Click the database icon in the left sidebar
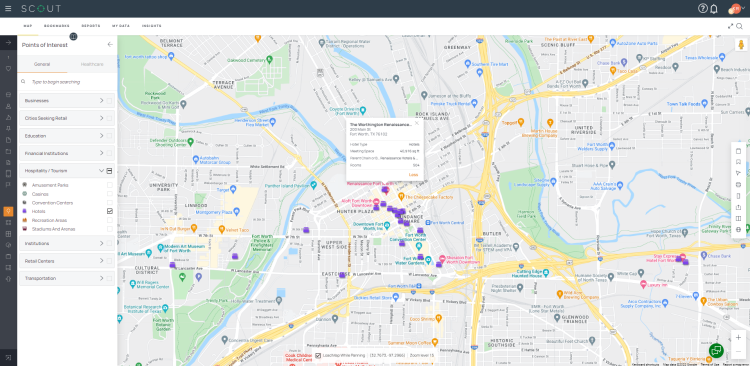Screen dimensions: 750x366 (8, 95)
